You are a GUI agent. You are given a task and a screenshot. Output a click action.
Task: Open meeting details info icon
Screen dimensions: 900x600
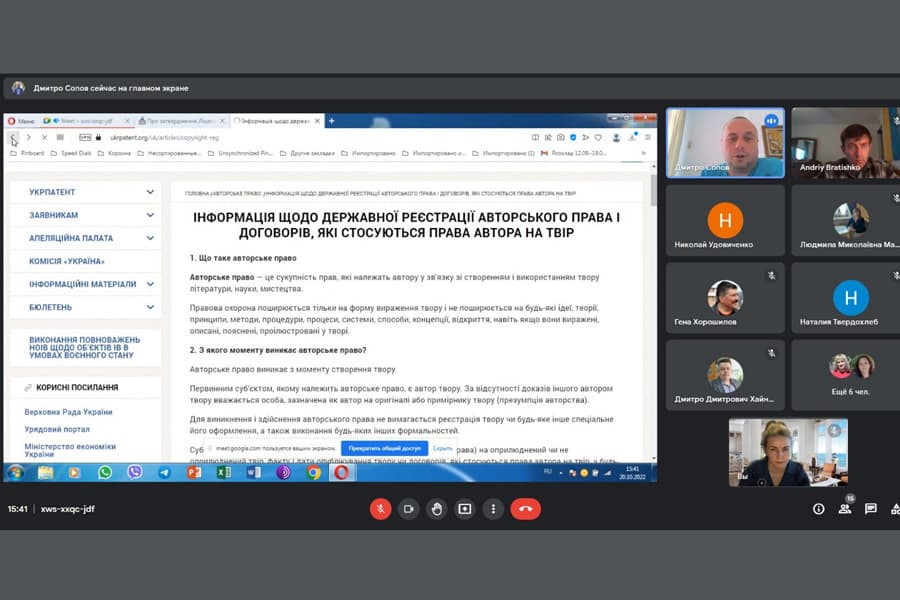click(818, 509)
